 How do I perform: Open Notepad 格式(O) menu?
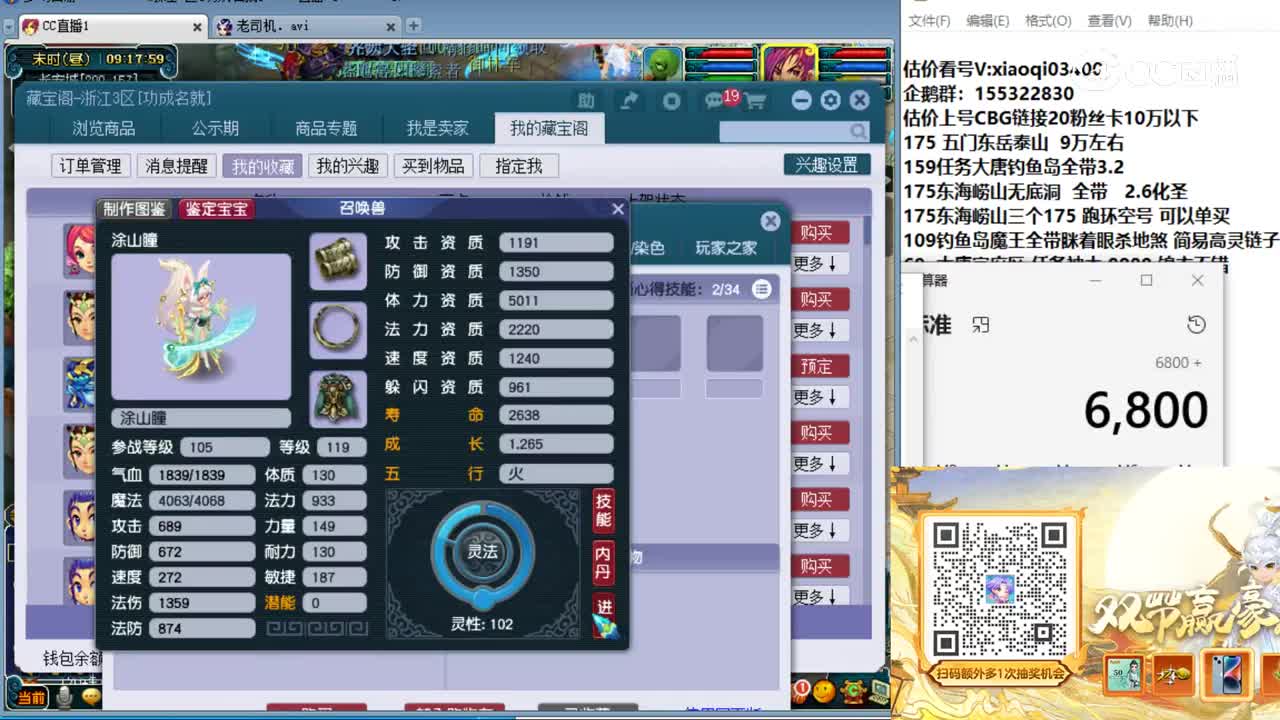tap(1048, 20)
